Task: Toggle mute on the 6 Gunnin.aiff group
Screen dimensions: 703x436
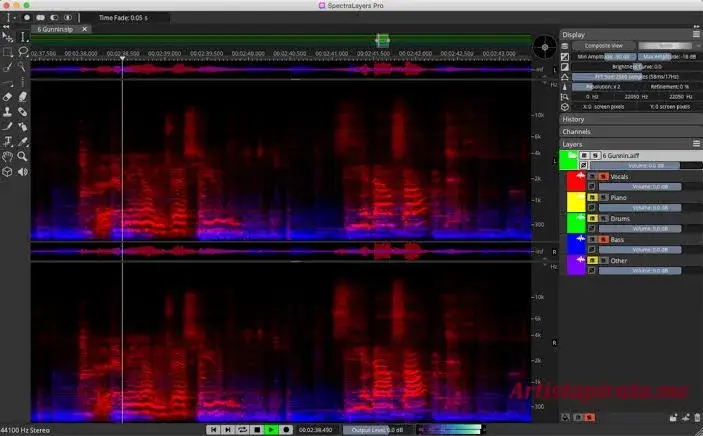Action: coord(584,156)
